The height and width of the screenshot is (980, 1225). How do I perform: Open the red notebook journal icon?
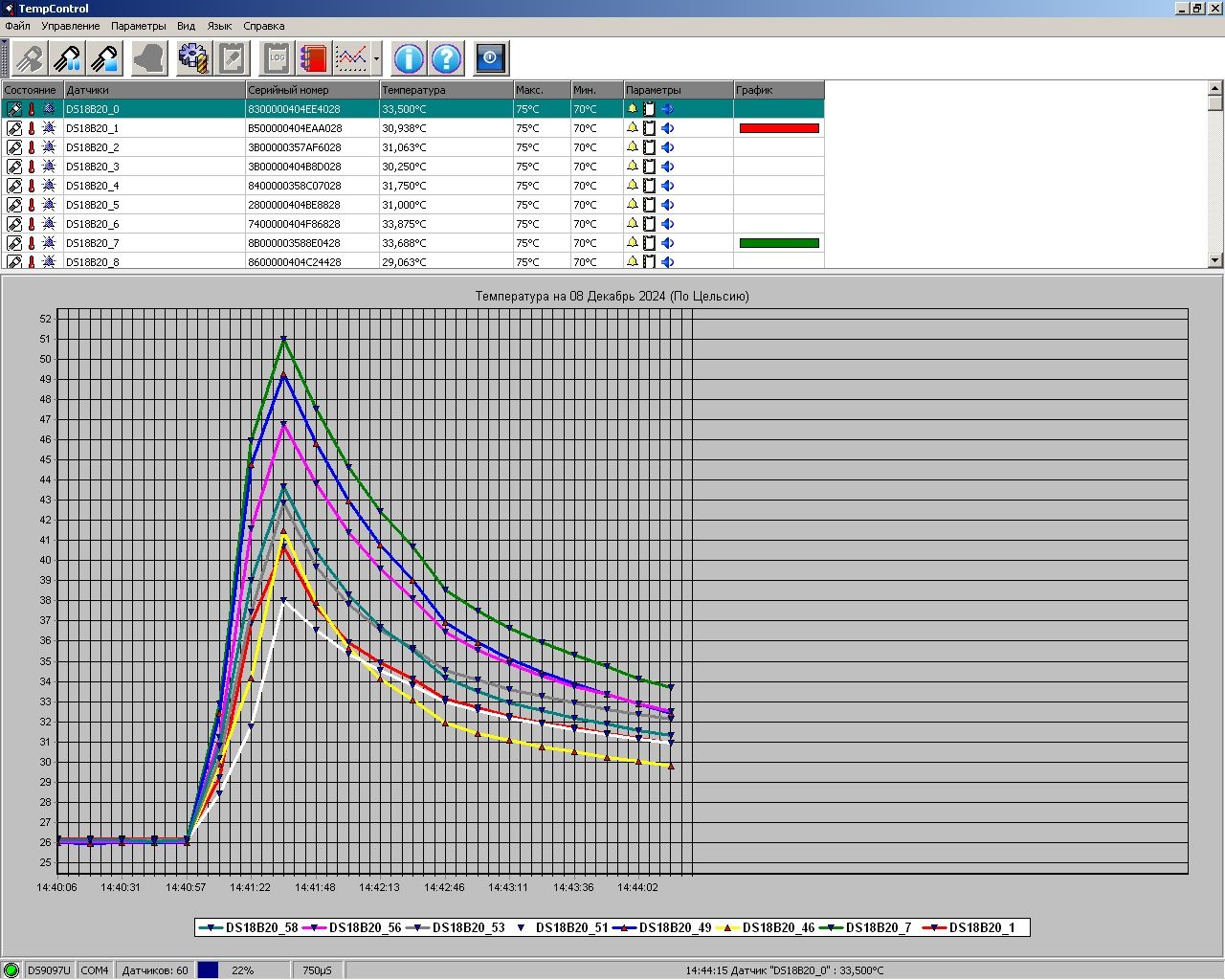point(313,58)
